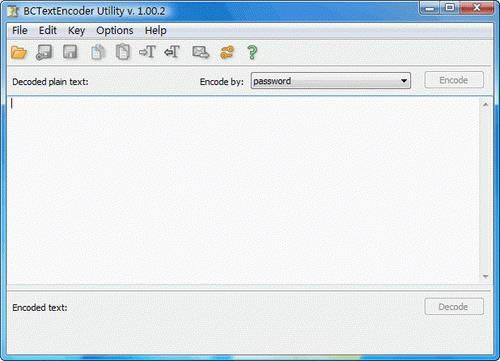Open the File menu
The height and width of the screenshot is (361, 500).
[20, 30]
